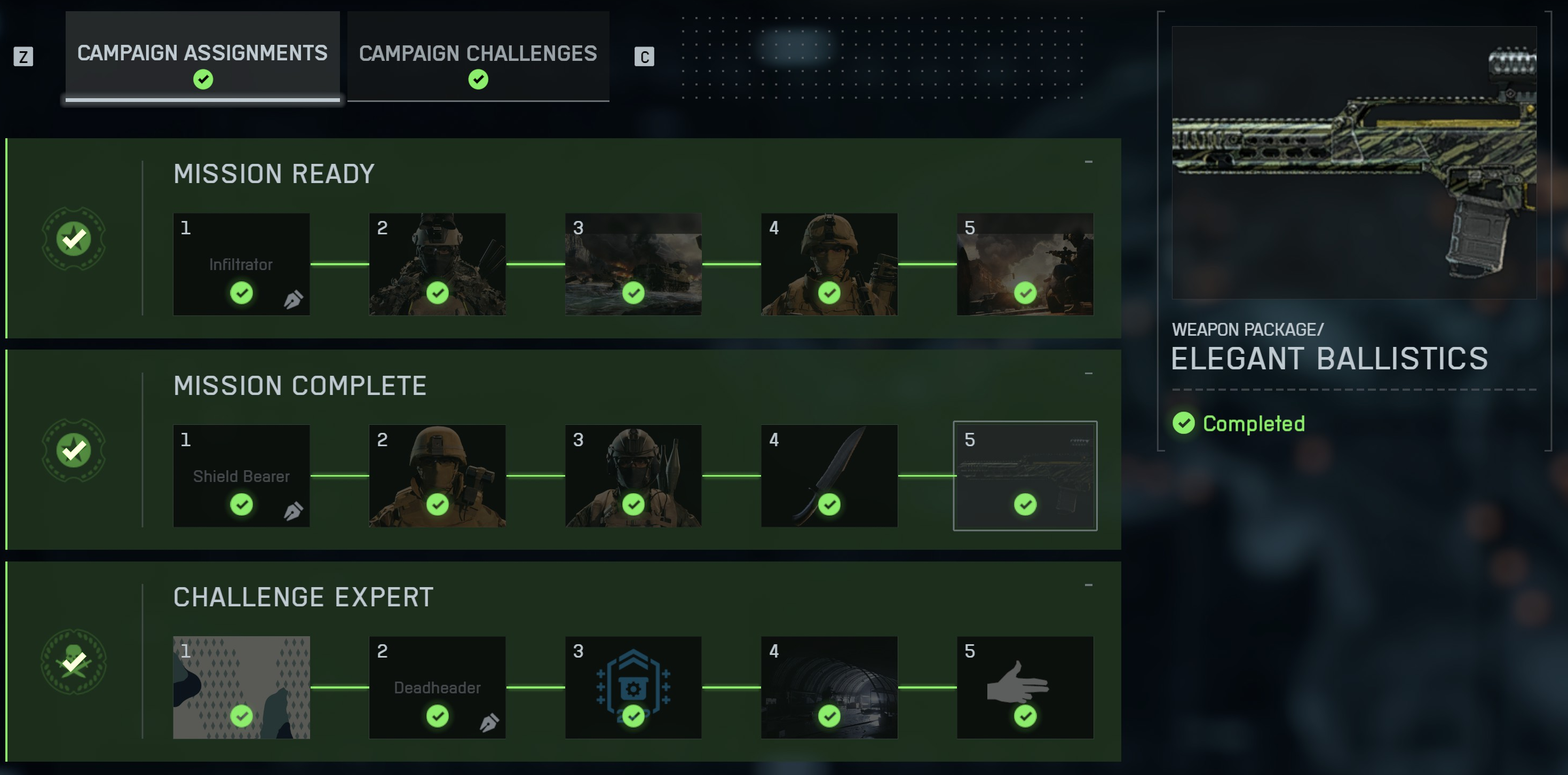Click the Elegant Ballistics weapon preview image
Image resolution: width=1568 pixels, height=775 pixels.
point(1354,163)
